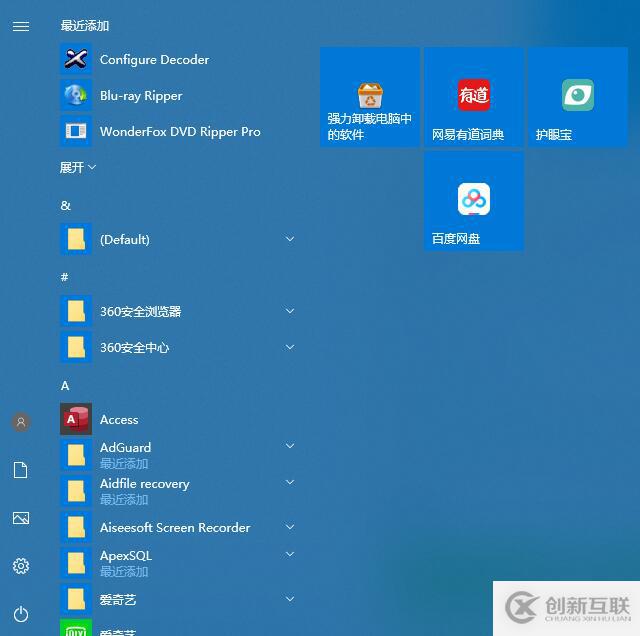Click the 360安全中心 folder icon
640x636 pixels.
(x=76, y=347)
